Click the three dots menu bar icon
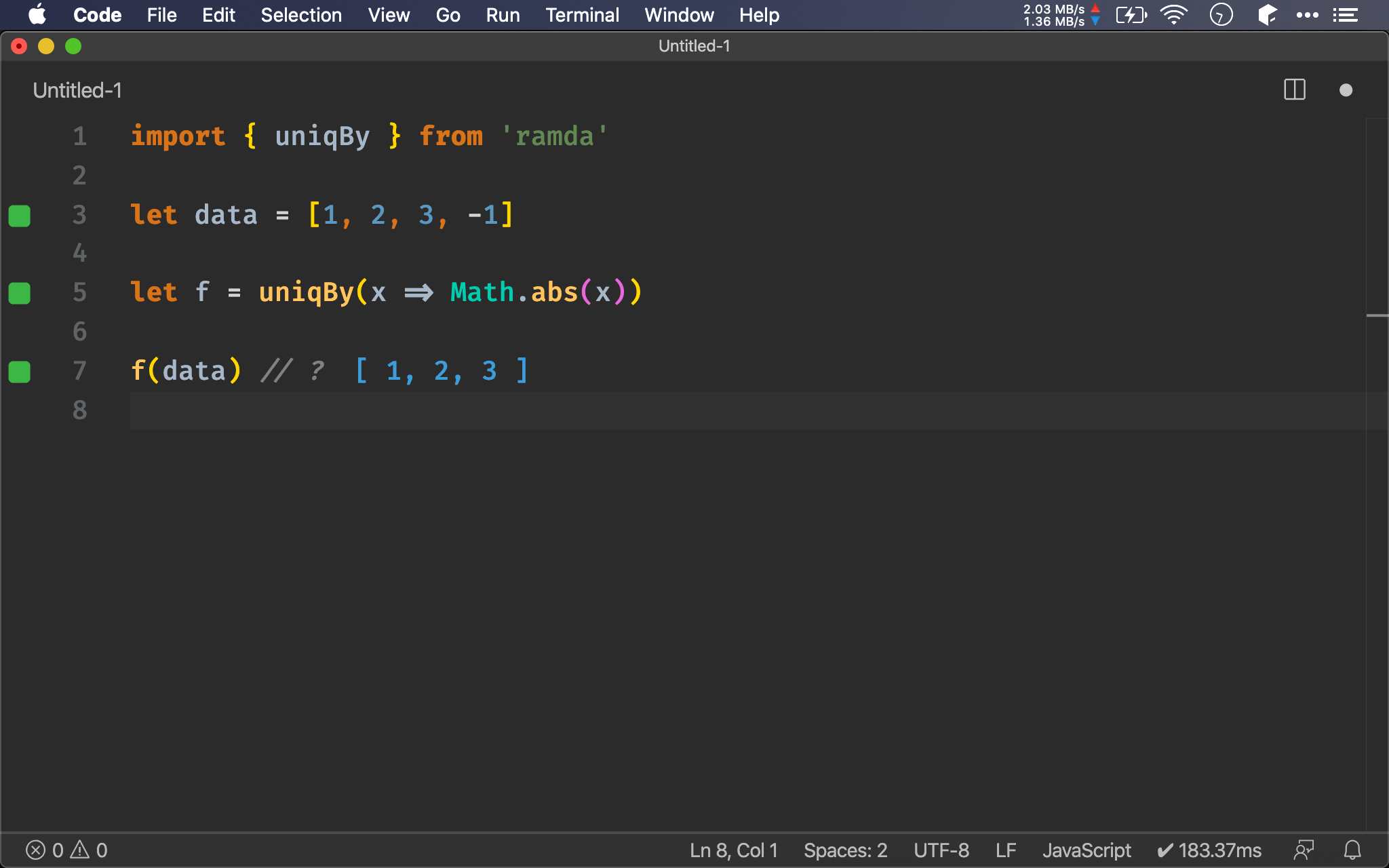 tap(1307, 15)
